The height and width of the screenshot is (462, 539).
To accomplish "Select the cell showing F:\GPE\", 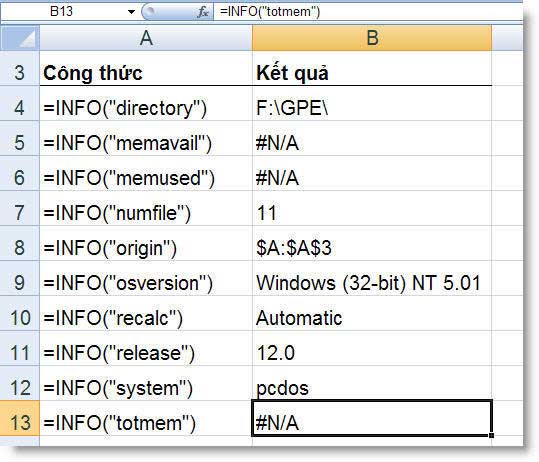I will [x=372, y=108].
